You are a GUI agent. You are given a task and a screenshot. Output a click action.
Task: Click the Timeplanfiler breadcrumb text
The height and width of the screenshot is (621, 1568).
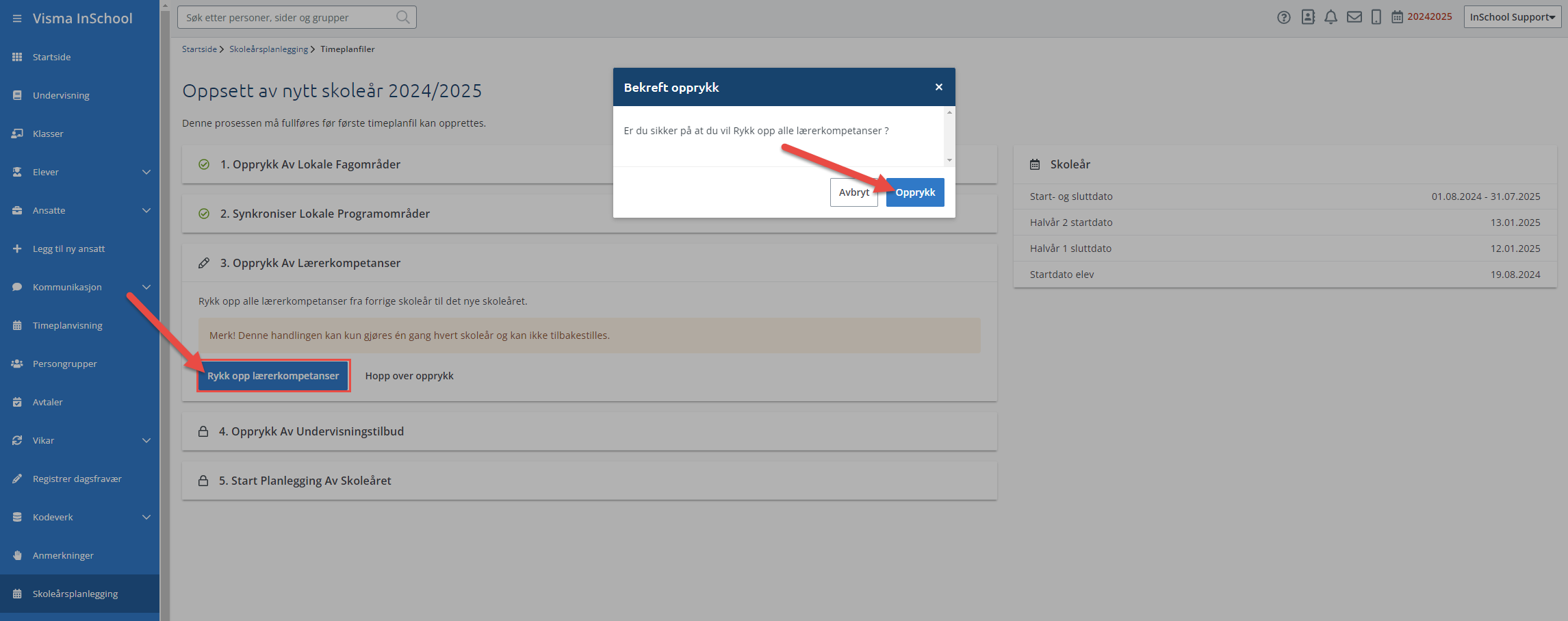click(x=348, y=49)
